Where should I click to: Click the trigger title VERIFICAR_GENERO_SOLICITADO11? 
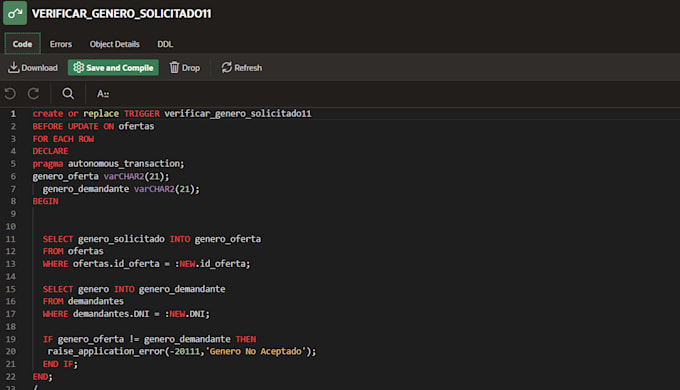(121, 13)
